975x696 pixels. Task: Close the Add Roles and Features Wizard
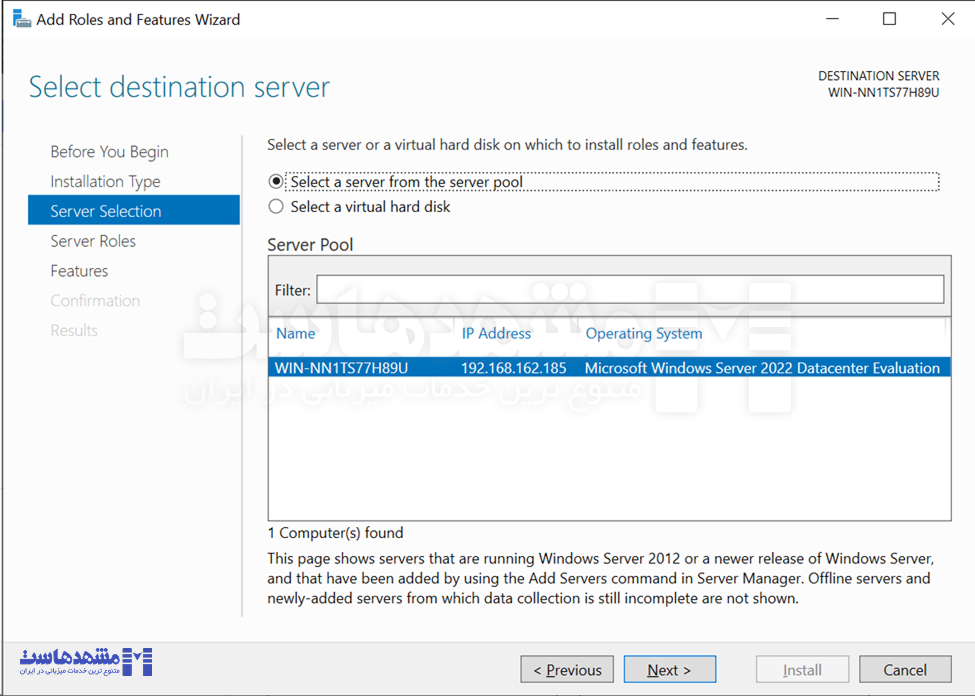coord(948,19)
